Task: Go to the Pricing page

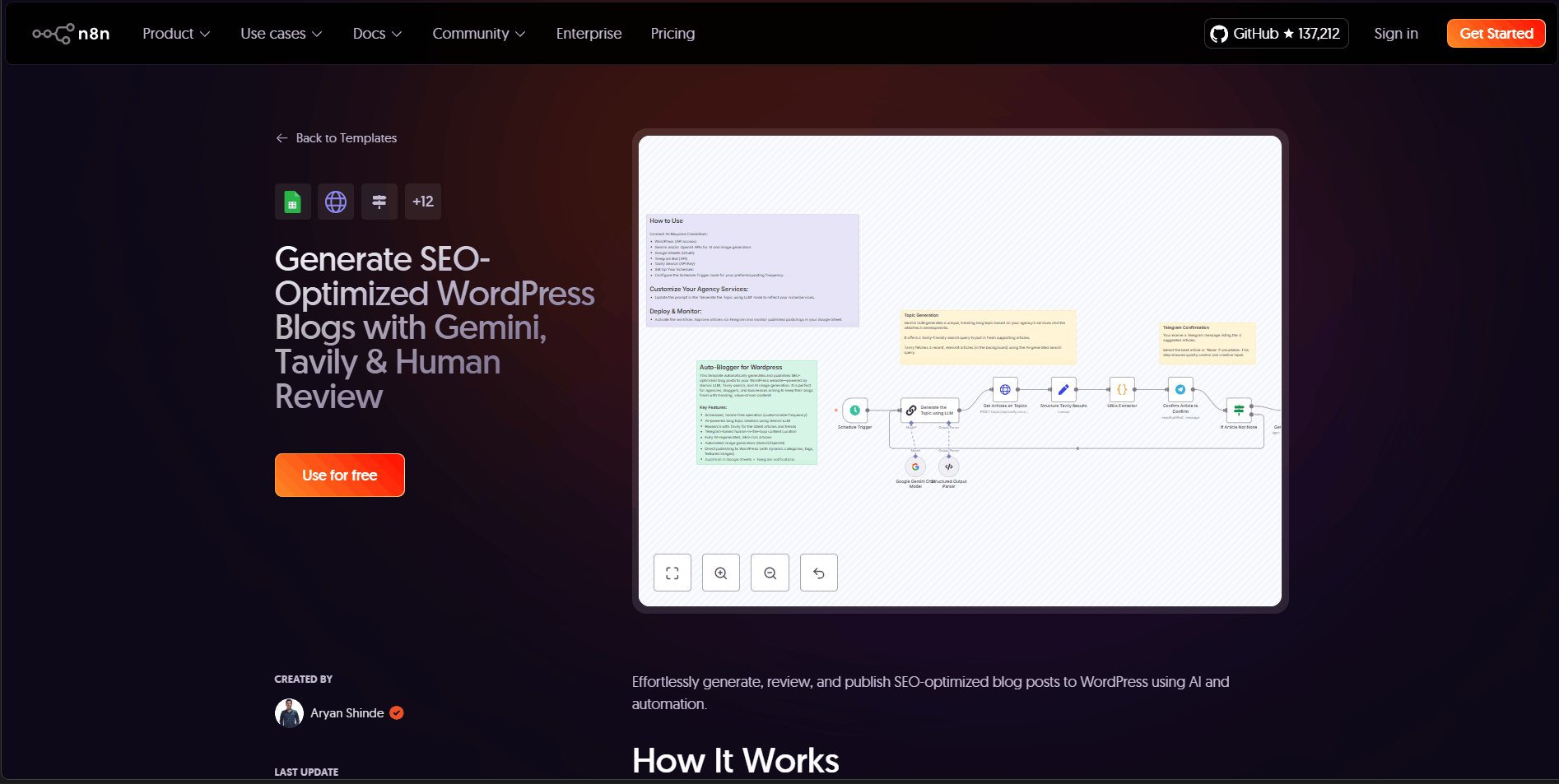Action: (672, 34)
